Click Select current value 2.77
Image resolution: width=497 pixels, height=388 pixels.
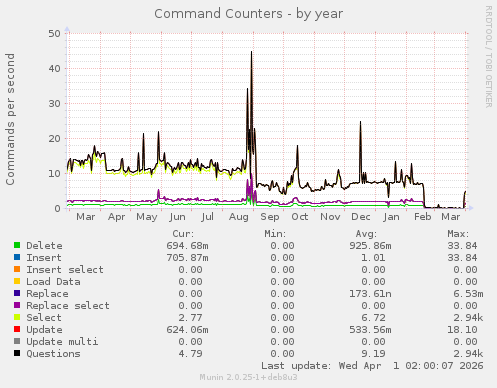tap(190, 318)
